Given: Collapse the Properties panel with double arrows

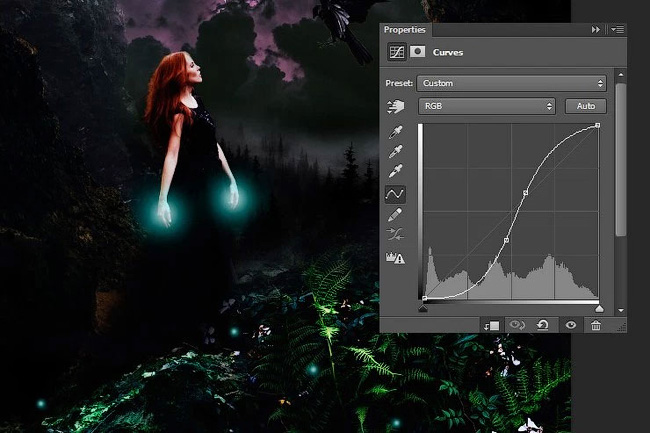Looking at the screenshot, I should pyautogui.click(x=596, y=29).
